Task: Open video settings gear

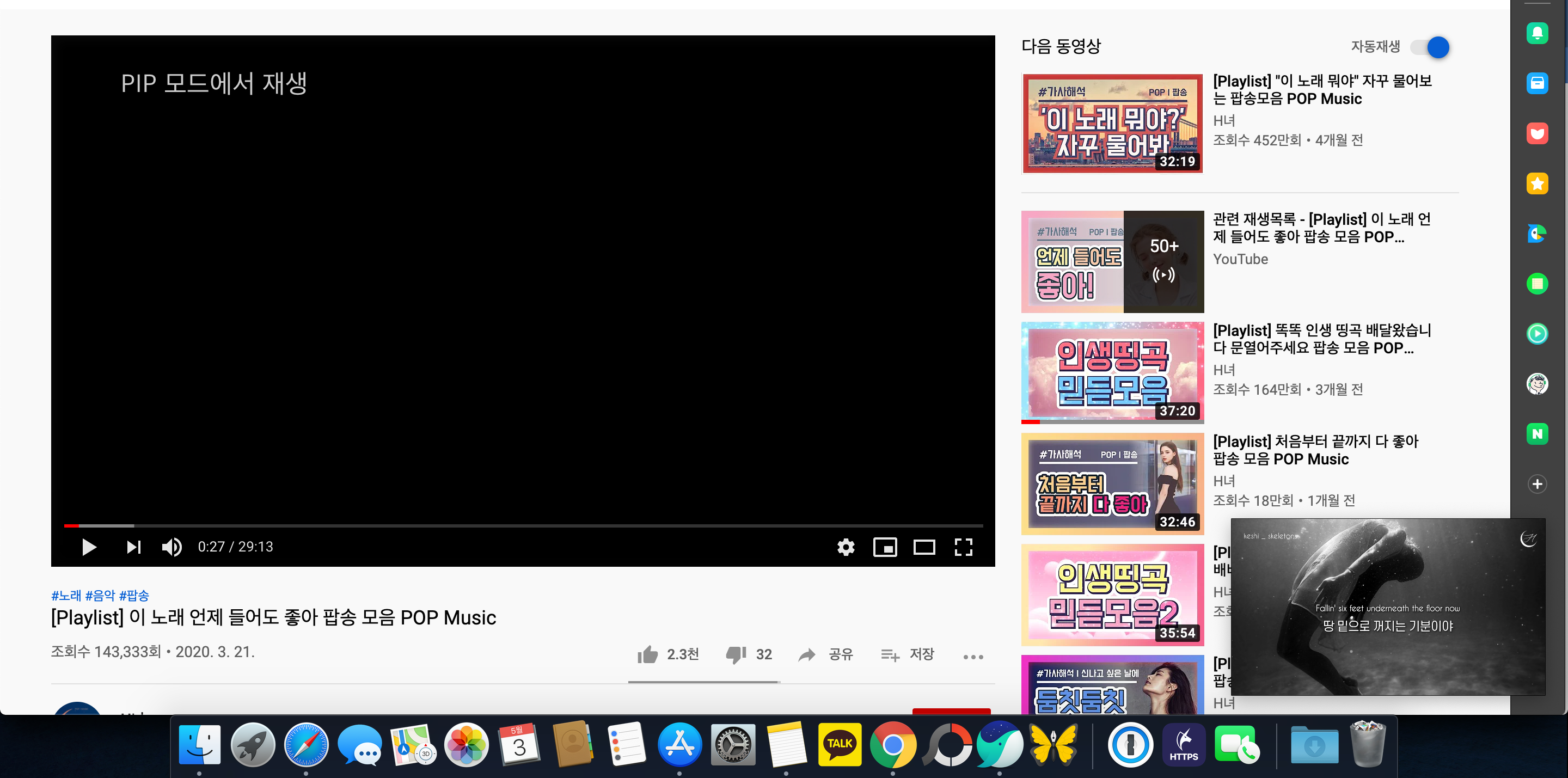Action: 846,547
